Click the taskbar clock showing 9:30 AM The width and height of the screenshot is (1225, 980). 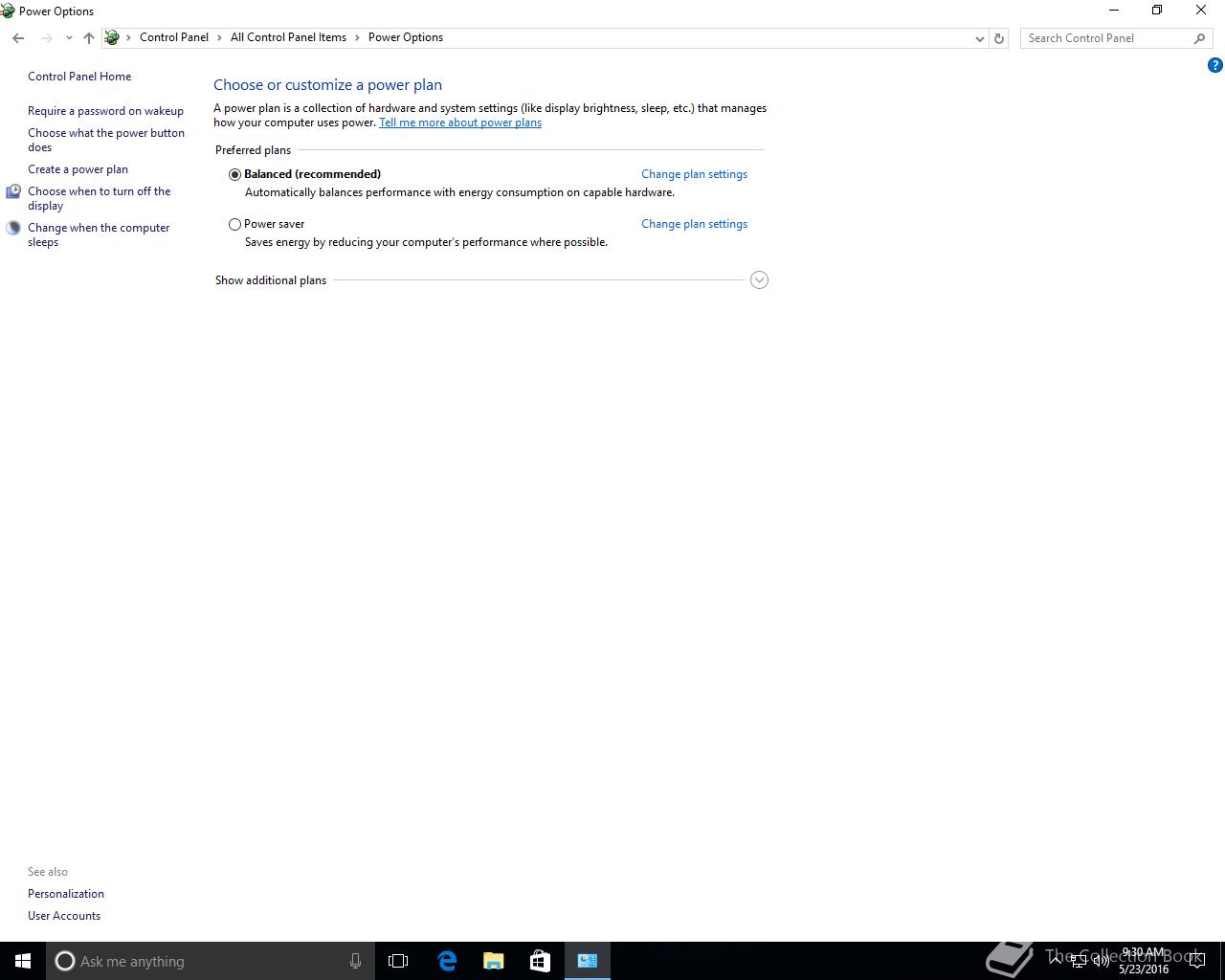coord(1144,961)
